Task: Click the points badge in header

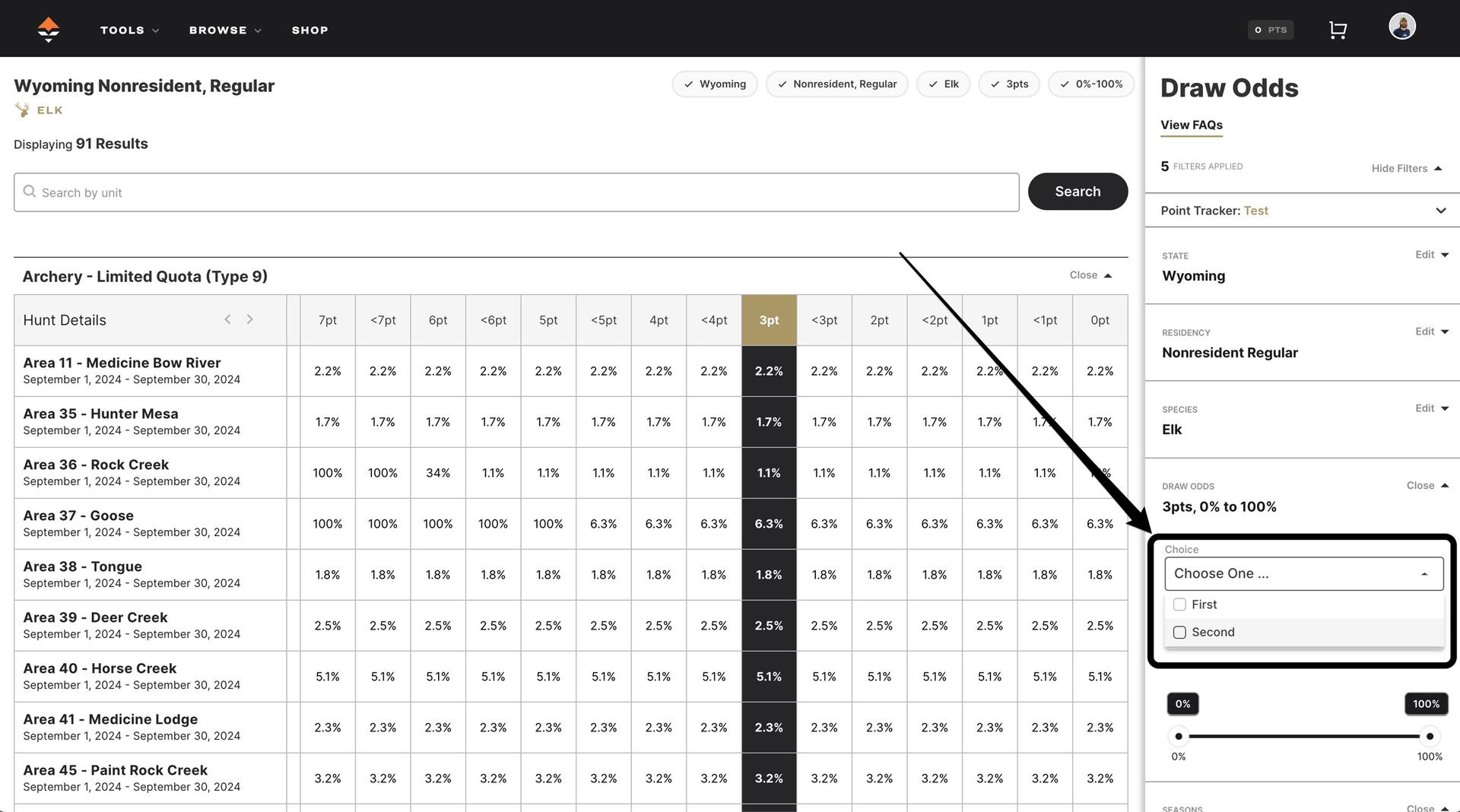Action: (x=1271, y=30)
